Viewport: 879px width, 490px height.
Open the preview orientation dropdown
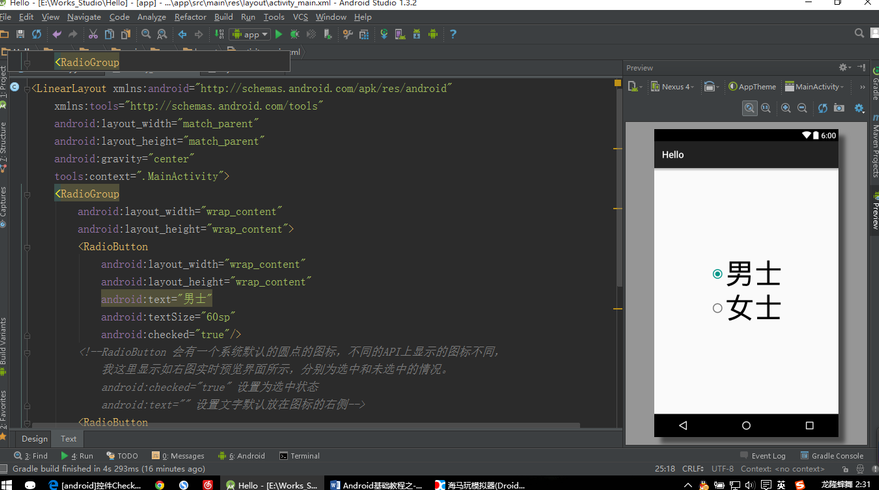click(x=711, y=86)
